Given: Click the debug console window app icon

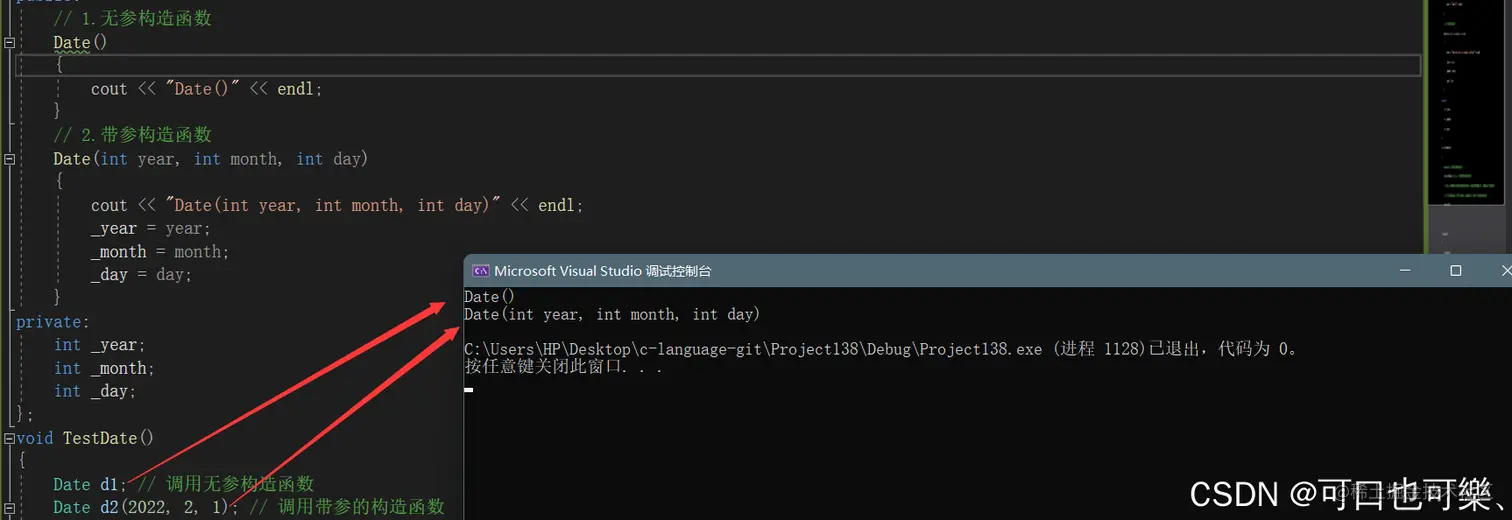Looking at the screenshot, I should pyautogui.click(x=480, y=271).
